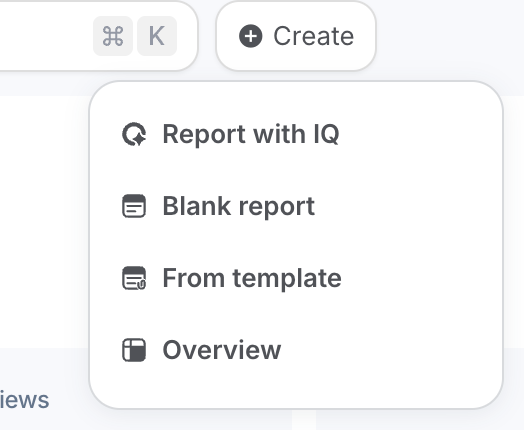This screenshot has width=524, height=430.
Task: Click the Create button
Action: click(x=296, y=36)
